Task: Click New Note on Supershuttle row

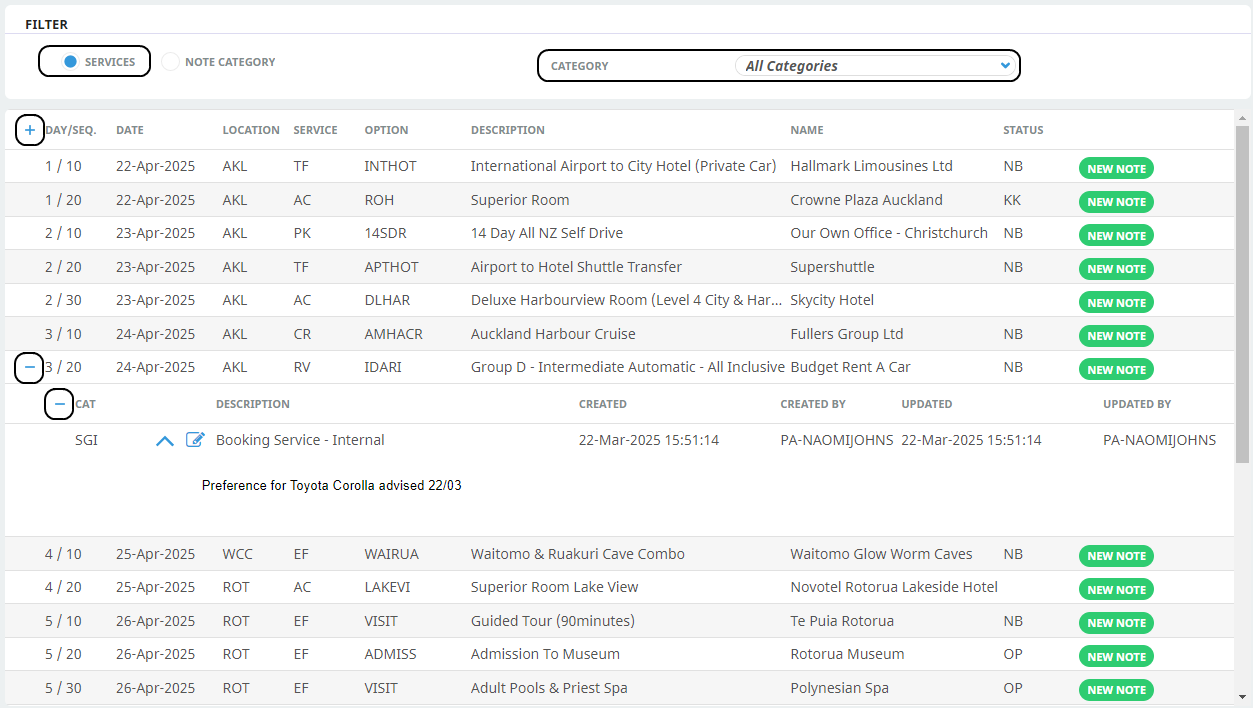Action: click(x=1116, y=269)
